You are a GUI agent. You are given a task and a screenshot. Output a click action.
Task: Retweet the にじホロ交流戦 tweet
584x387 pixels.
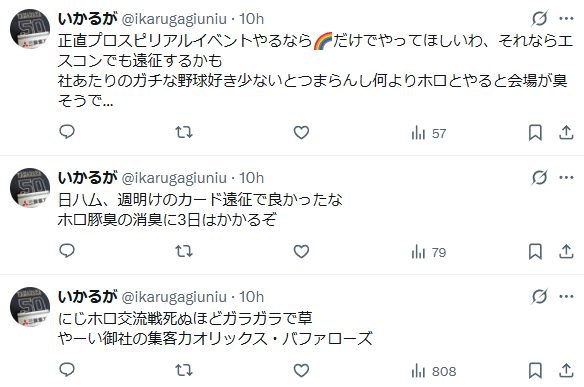(x=184, y=370)
